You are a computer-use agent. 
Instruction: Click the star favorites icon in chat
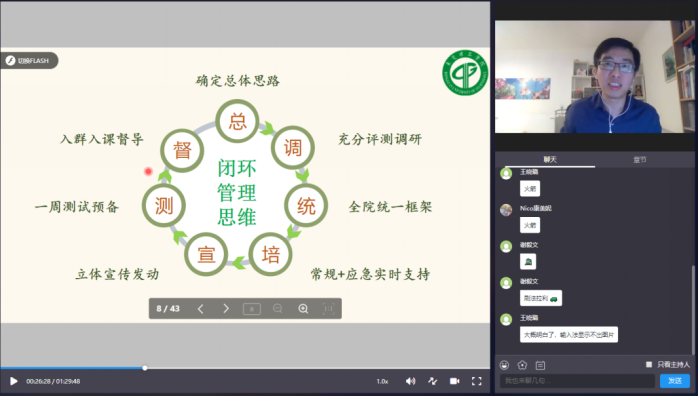point(522,365)
